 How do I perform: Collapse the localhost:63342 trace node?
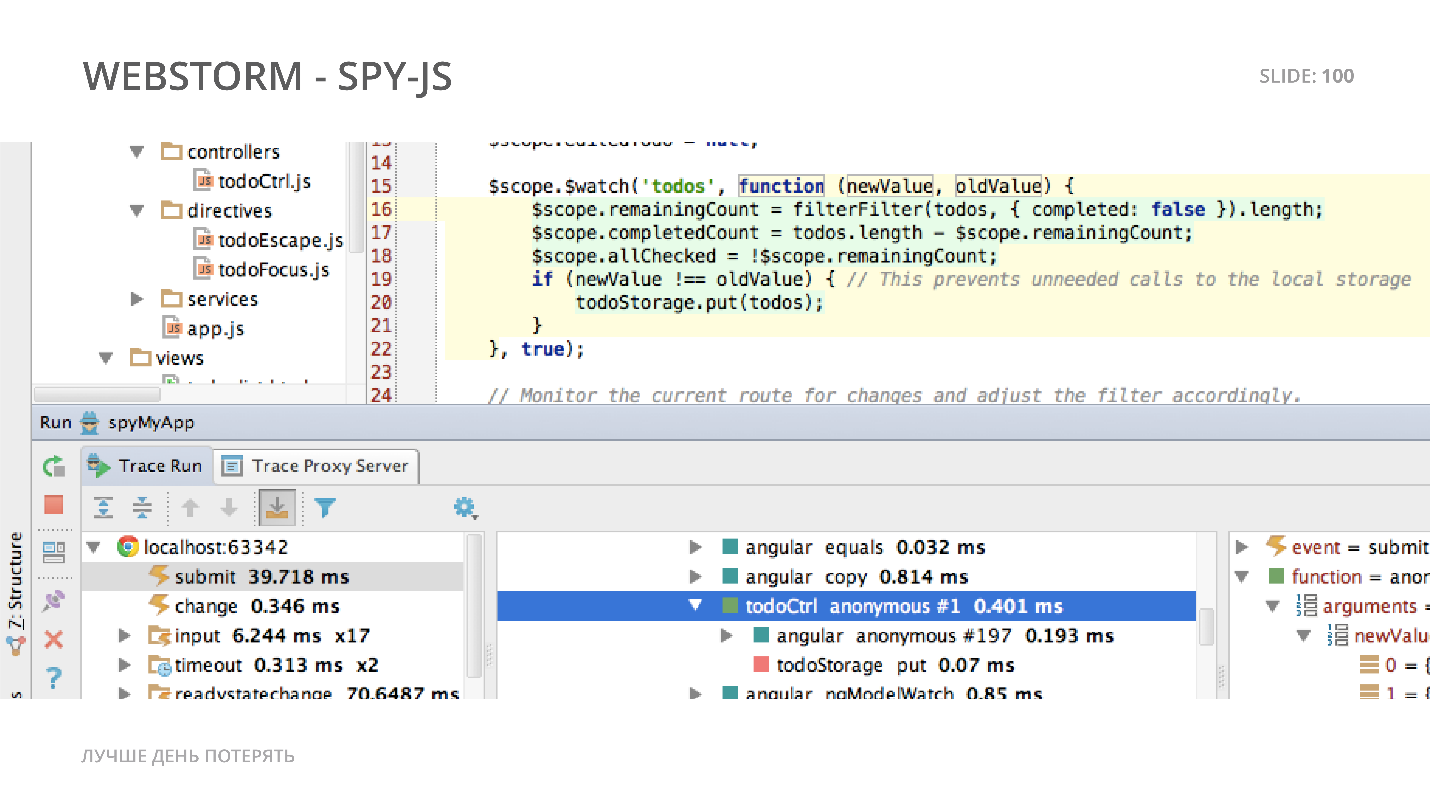click(x=94, y=547)
